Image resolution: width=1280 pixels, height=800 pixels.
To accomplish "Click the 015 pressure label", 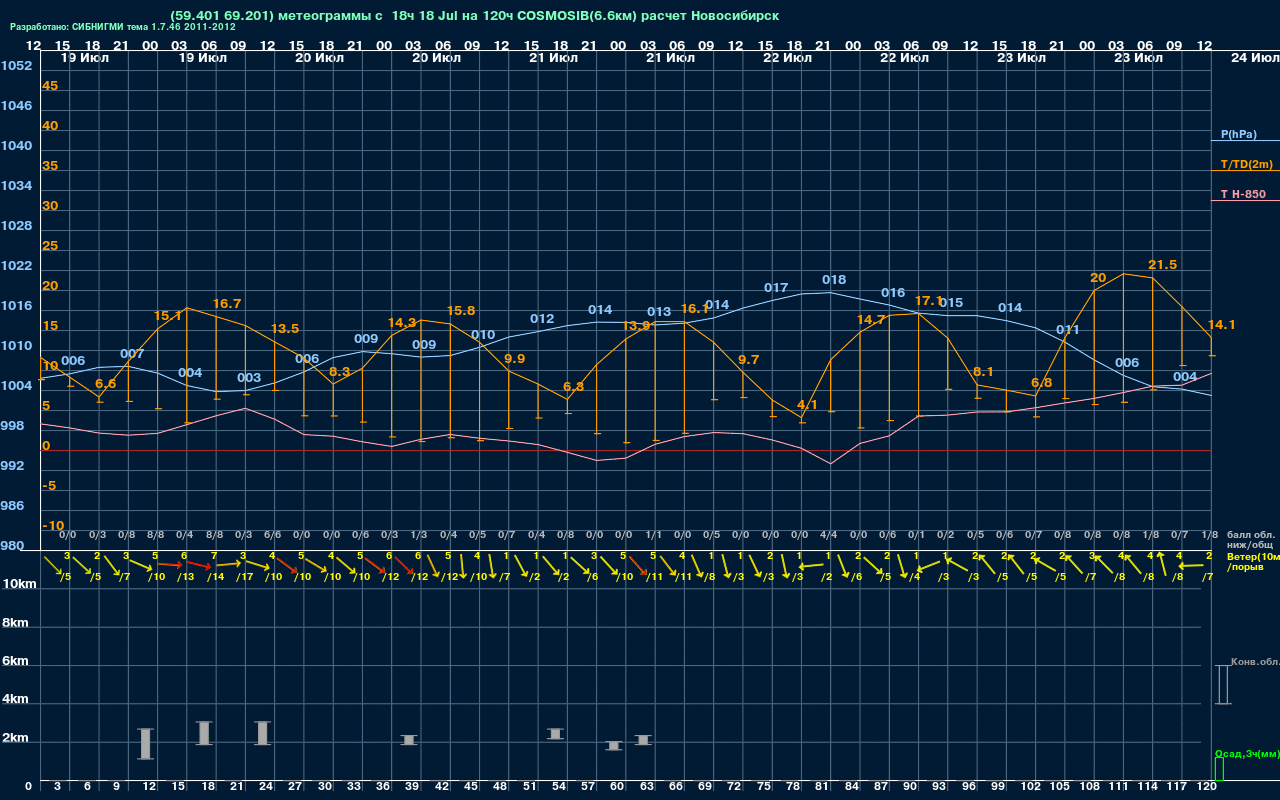I will (951, 302).
